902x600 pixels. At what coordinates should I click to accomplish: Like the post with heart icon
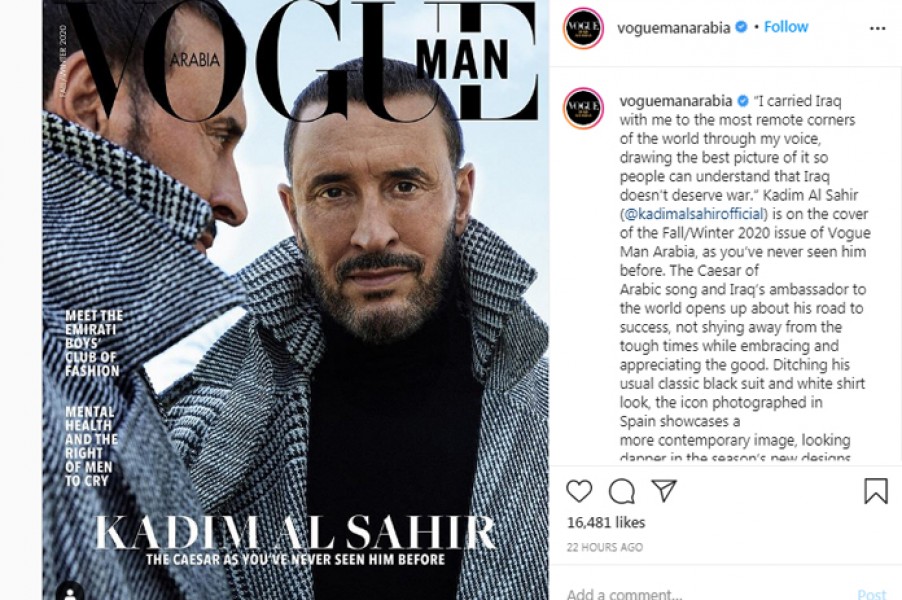(579, 491)
